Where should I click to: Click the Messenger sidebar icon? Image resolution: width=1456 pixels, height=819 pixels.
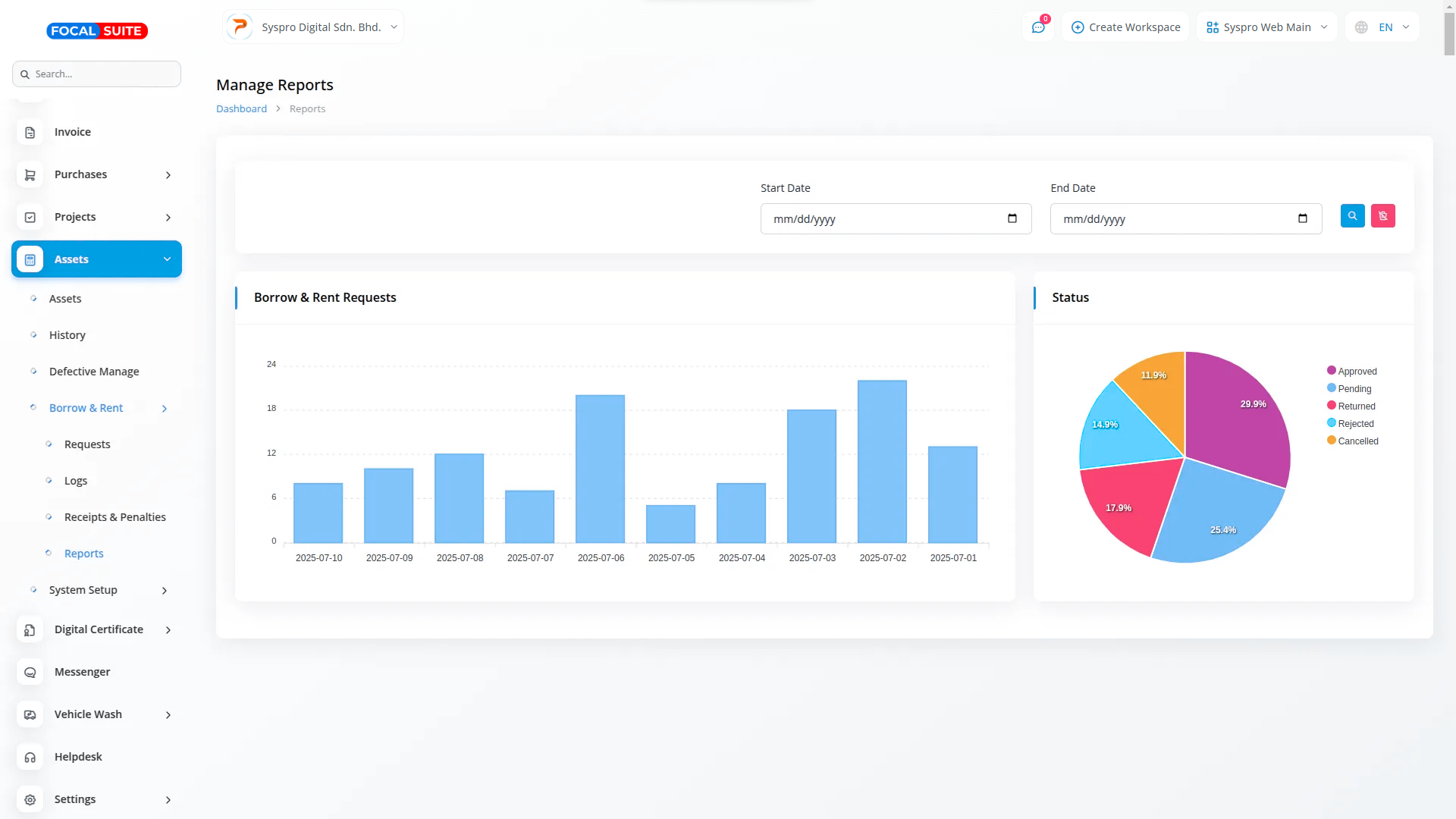30,673
